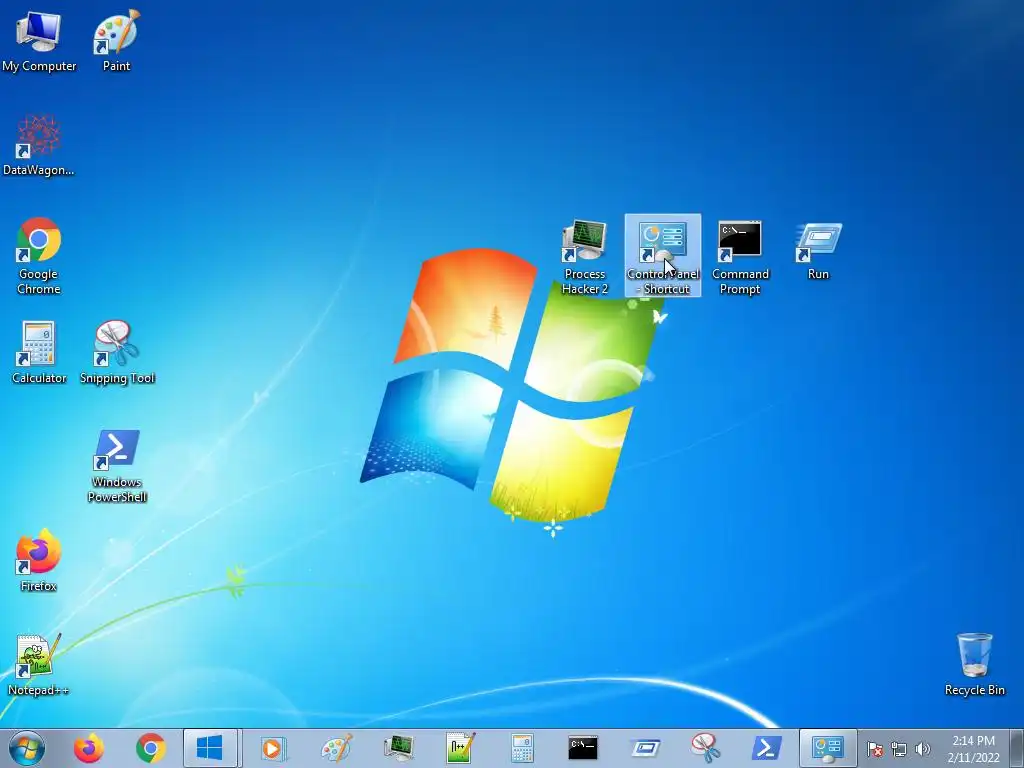Open Windows Media Player from the taskbar

pos(272,748)
